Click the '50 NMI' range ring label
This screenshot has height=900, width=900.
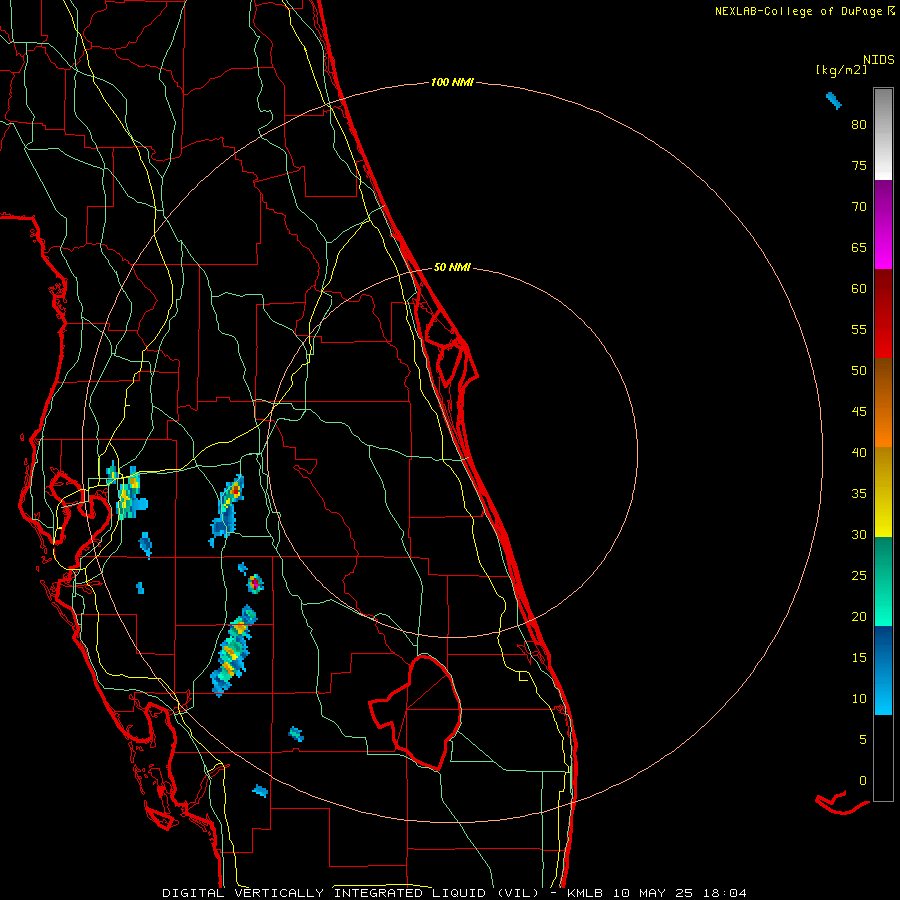[452, 267]
